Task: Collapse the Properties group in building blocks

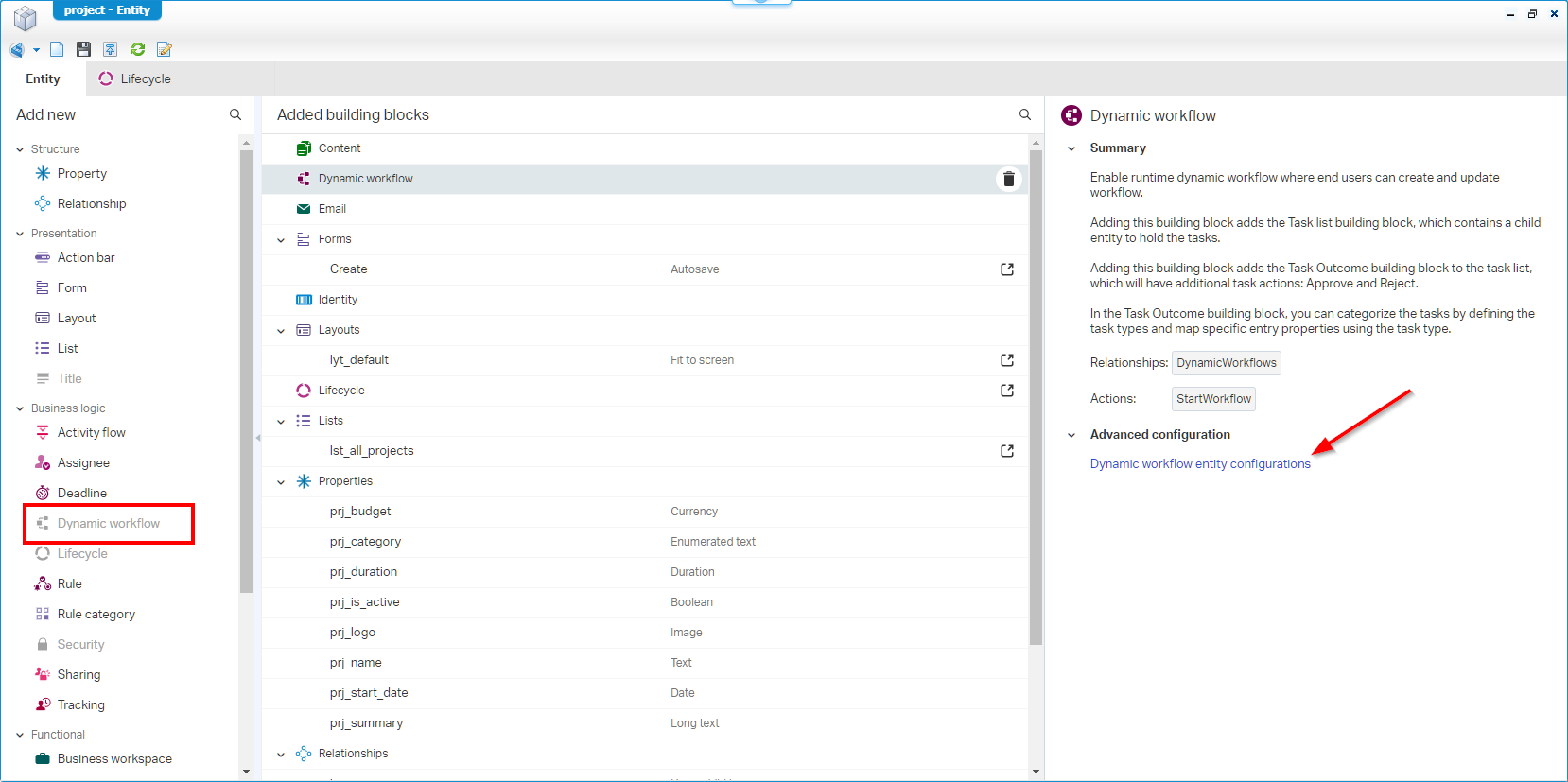Action: 281,482
